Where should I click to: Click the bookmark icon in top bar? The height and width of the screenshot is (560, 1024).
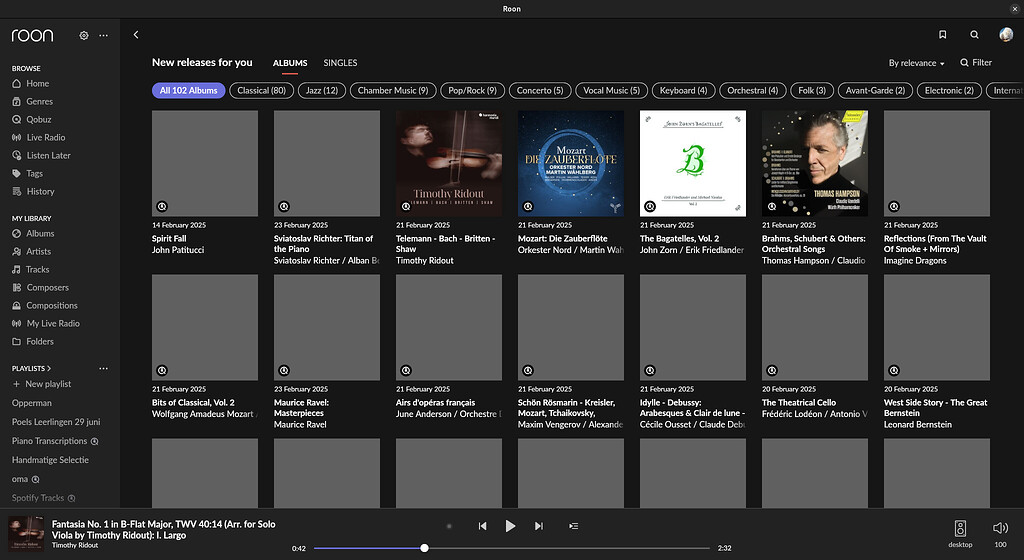pyautogui.click(x=942, y=35)
